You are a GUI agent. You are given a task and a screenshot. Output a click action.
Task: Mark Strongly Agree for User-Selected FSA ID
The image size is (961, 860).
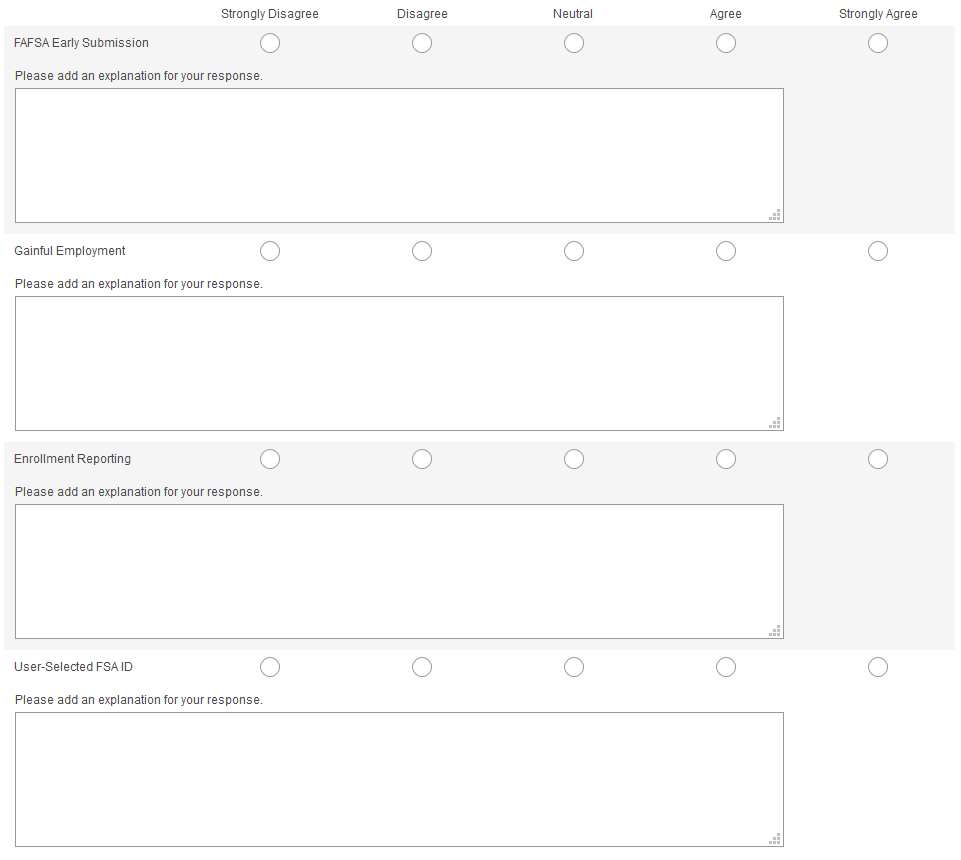point(878,667)
